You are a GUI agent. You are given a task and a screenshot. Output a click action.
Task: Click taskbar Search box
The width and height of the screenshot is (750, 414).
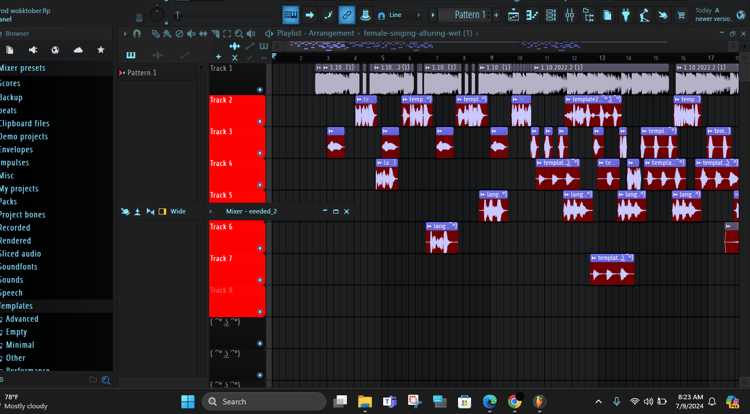(x=264, y=402)
